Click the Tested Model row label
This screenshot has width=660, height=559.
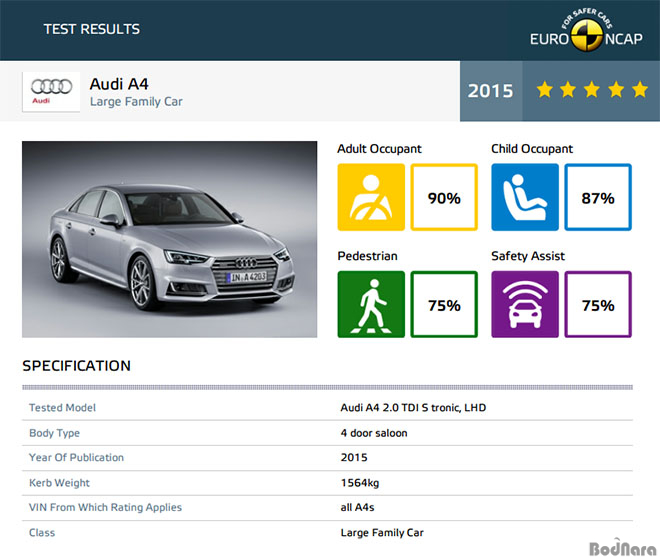click(62, 407)
